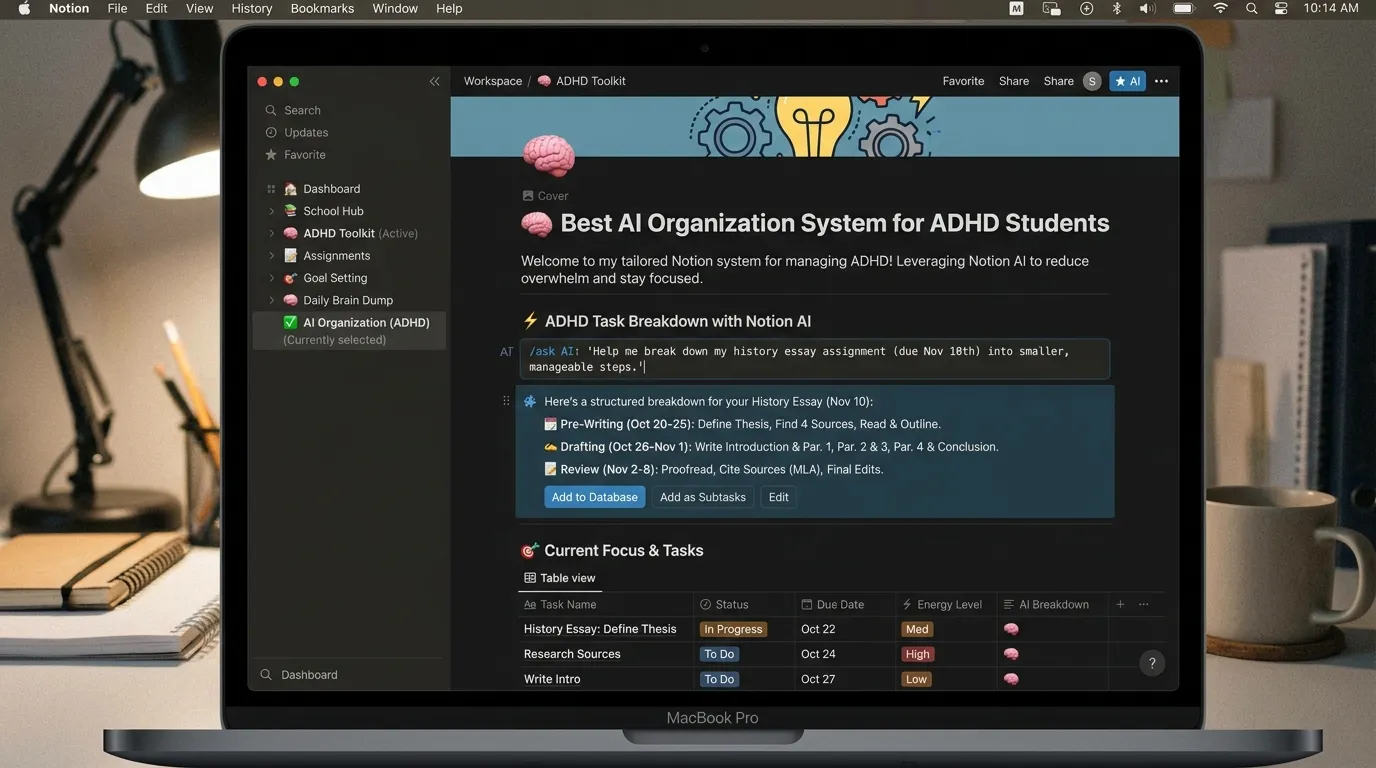Click the Oct 27 due date cell

tap(818, 679)
